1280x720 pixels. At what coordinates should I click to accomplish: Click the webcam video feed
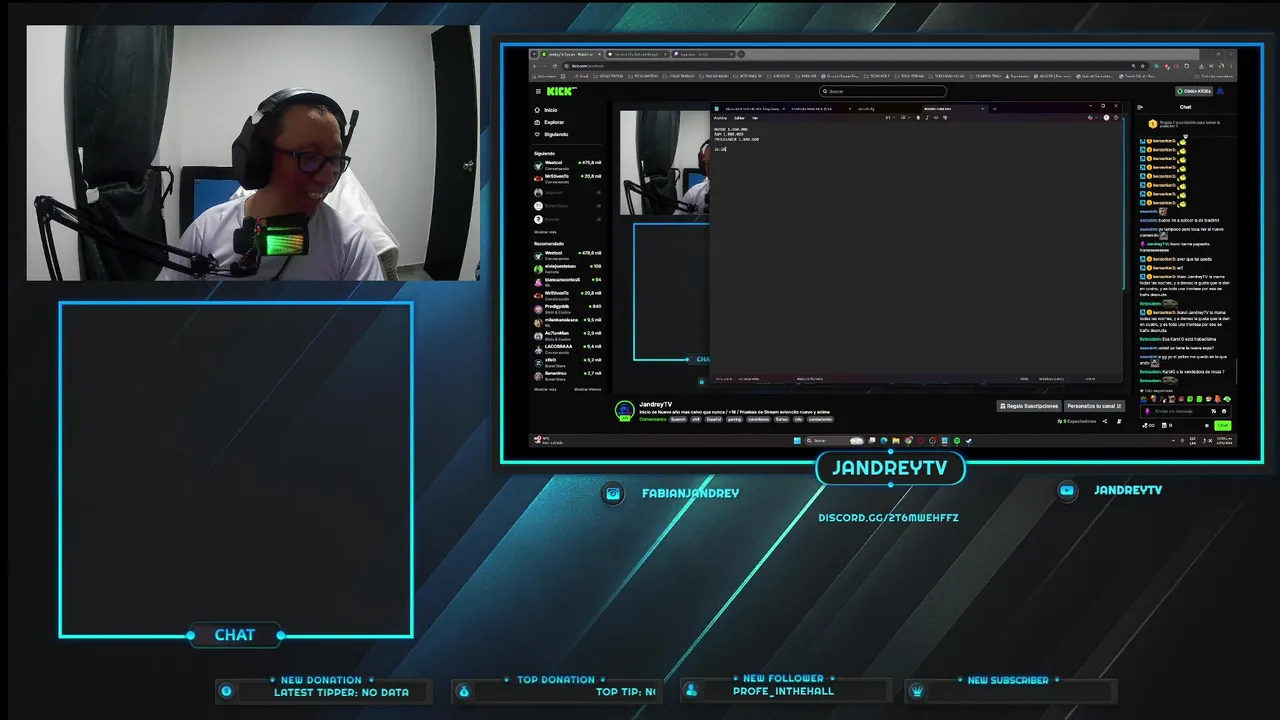tap(253, 153)
